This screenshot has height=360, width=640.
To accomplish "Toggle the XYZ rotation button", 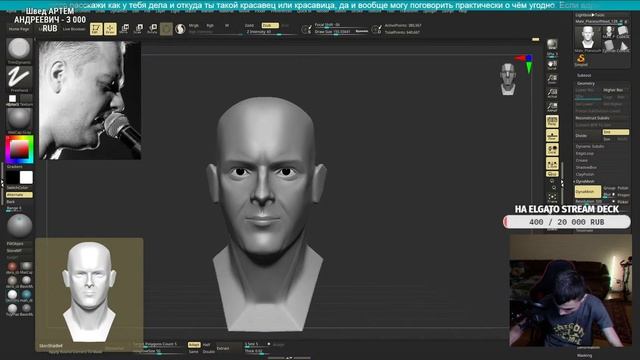I will pos(552,174).
